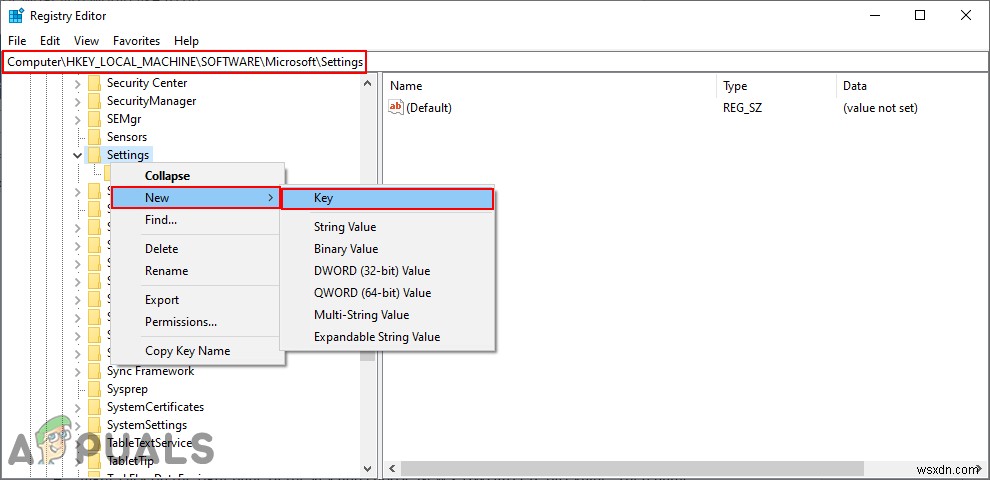Expand the Sync Framework key
The width and height of the screenshot is (990, 480).
(x=78, y=371)
